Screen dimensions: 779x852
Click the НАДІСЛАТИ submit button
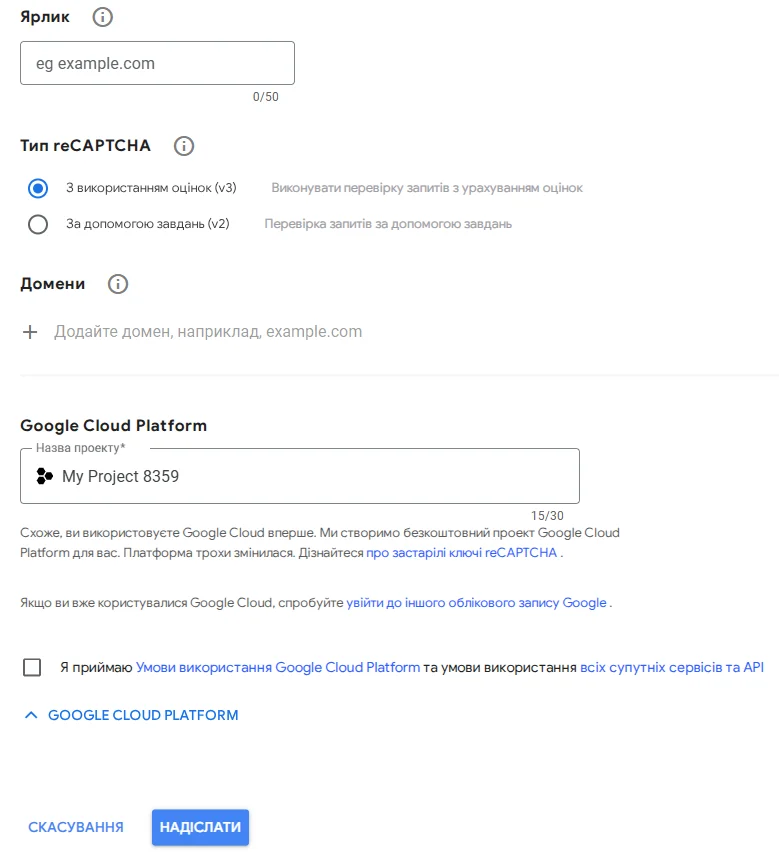200,827
